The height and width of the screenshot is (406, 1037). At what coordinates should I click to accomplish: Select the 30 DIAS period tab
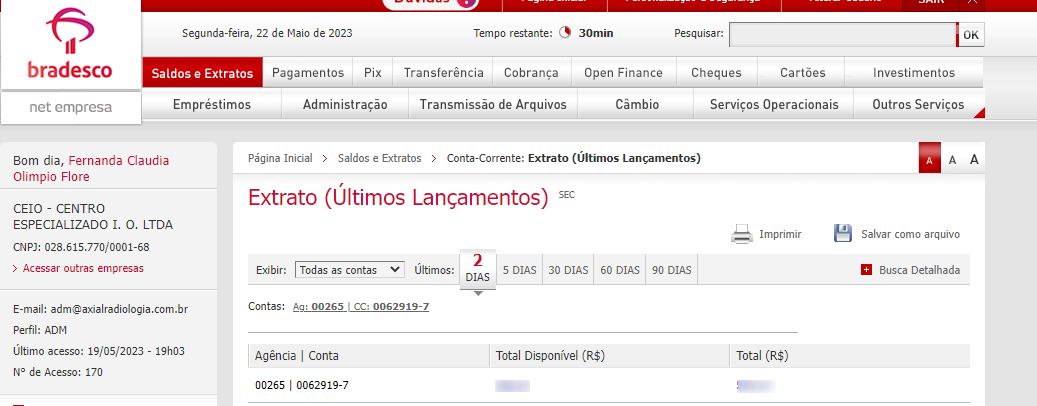(x=568, y=270)
